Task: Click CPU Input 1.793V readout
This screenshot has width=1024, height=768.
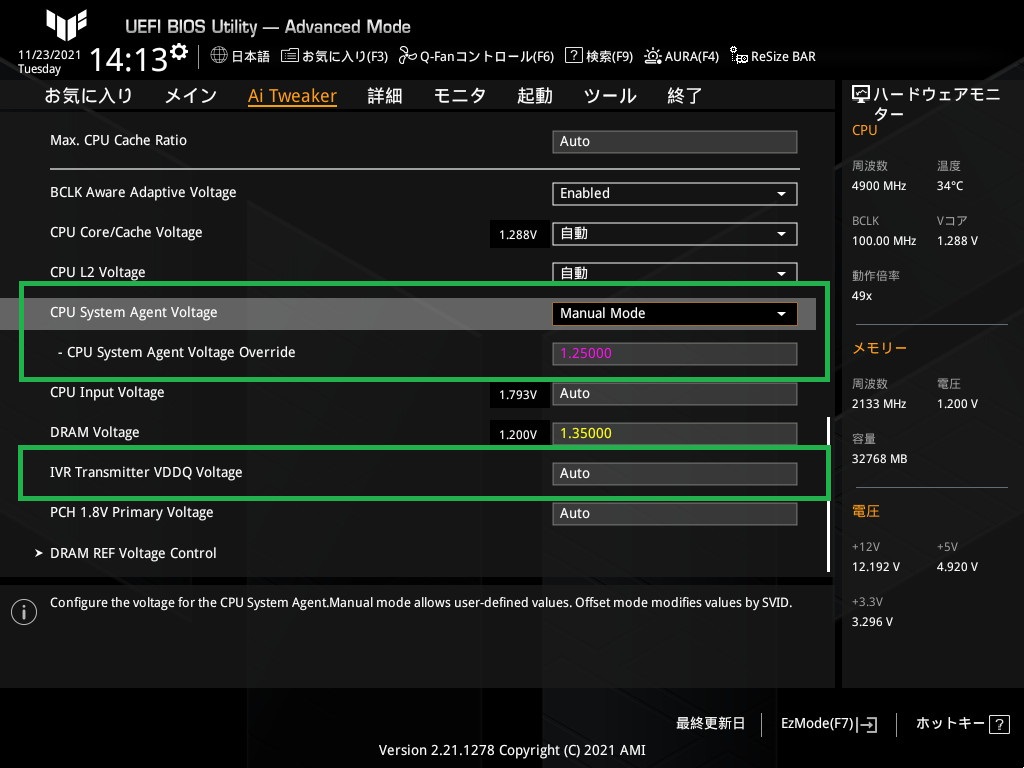Action: click(x=519, y=394)
